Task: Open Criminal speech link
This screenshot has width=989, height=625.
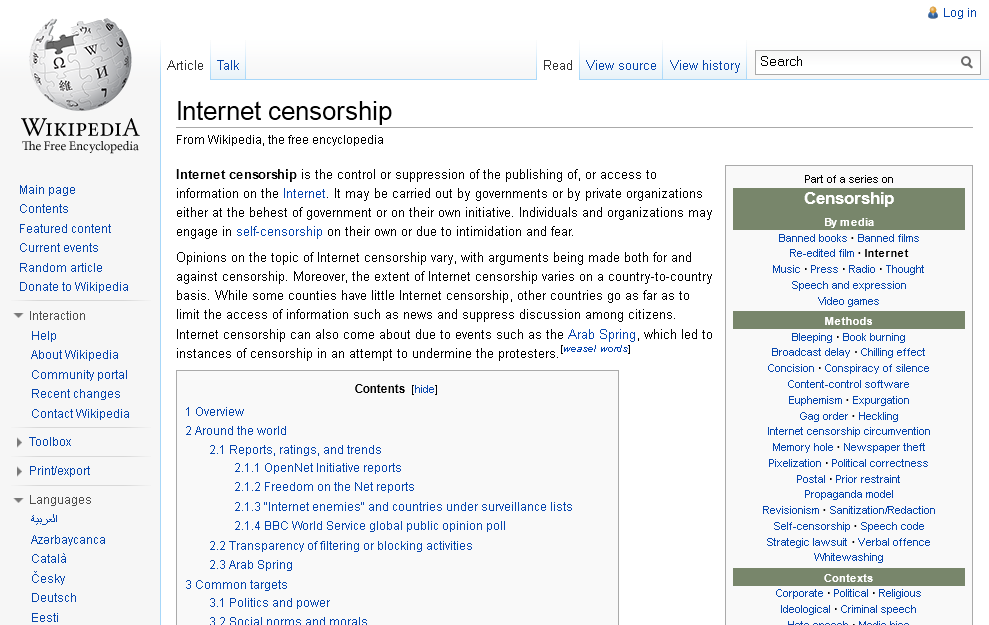Action: point(878,609)
